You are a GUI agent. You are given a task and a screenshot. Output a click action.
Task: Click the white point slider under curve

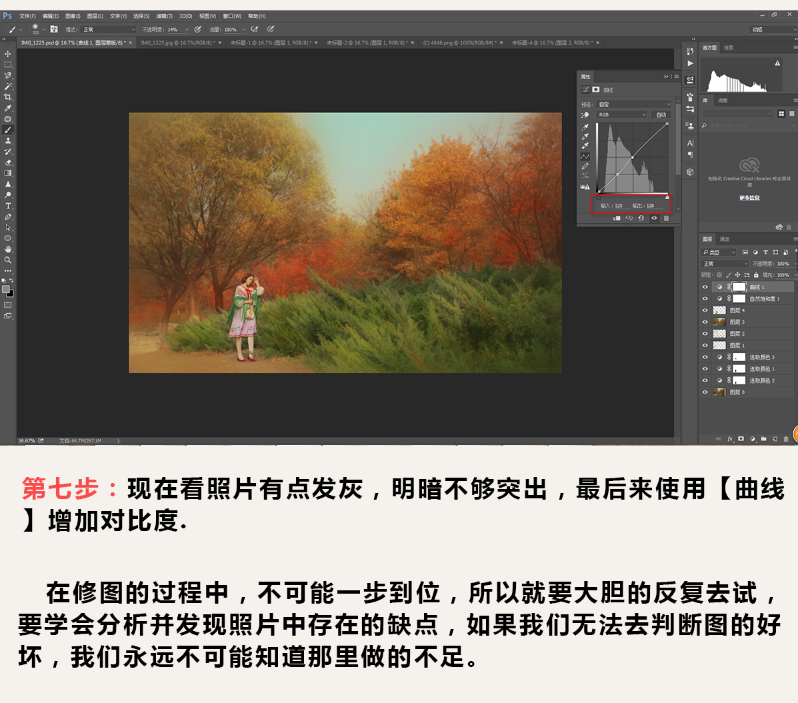667,198
